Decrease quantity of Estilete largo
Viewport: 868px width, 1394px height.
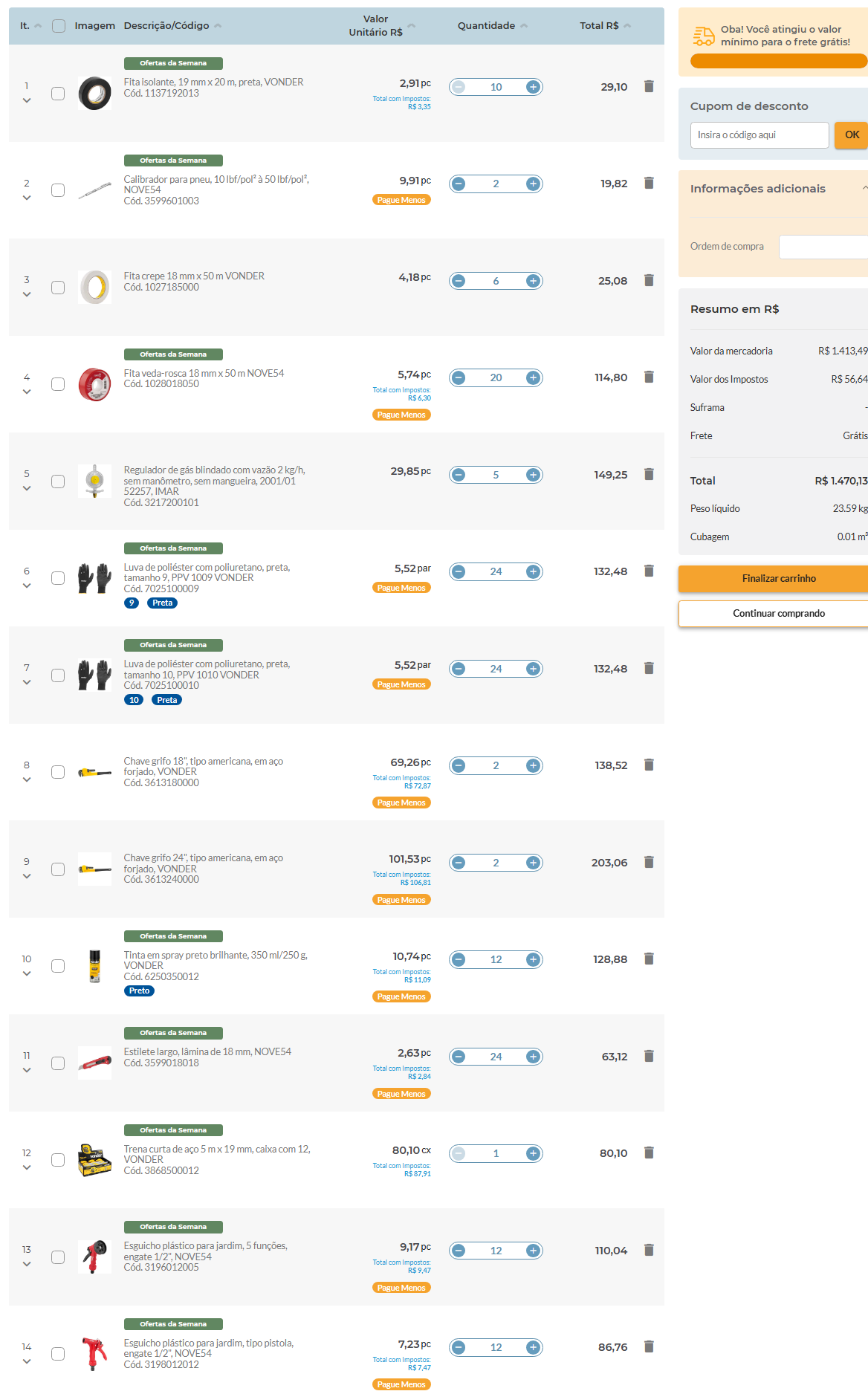459,1057
